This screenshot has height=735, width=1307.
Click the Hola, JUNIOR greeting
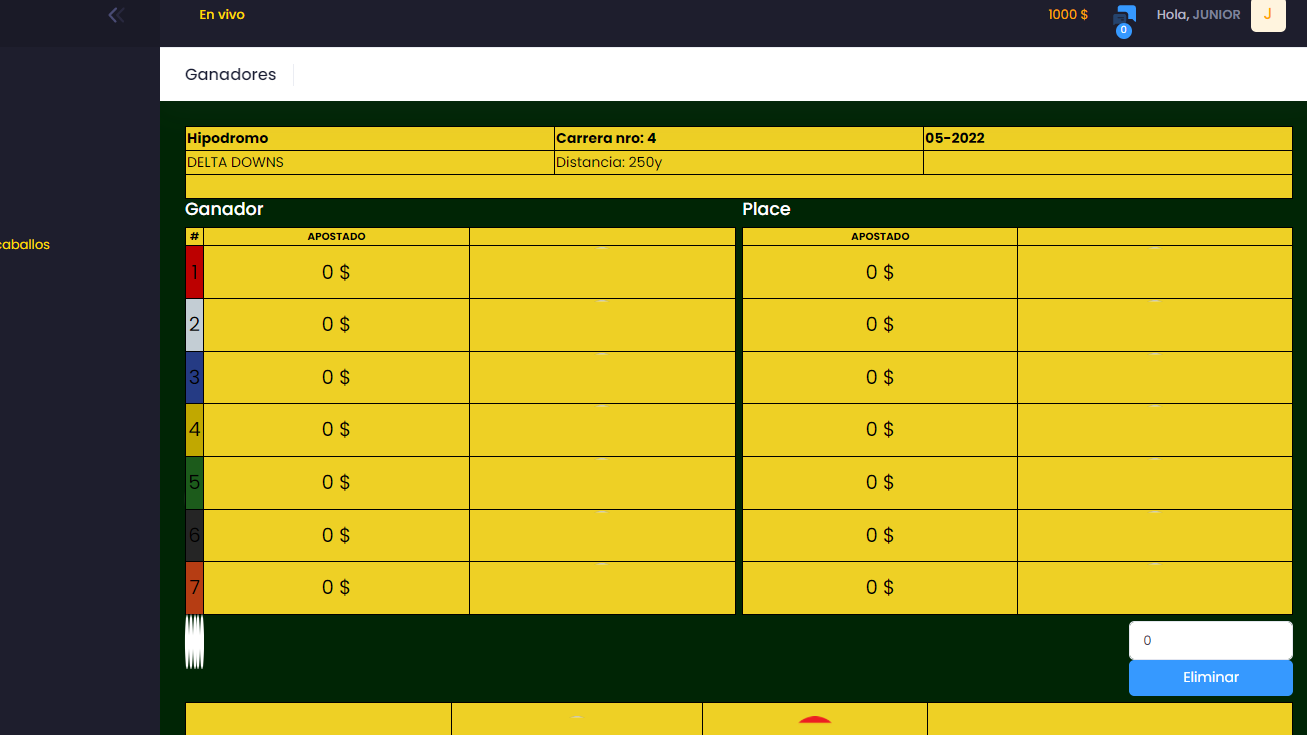(1198, 15)
